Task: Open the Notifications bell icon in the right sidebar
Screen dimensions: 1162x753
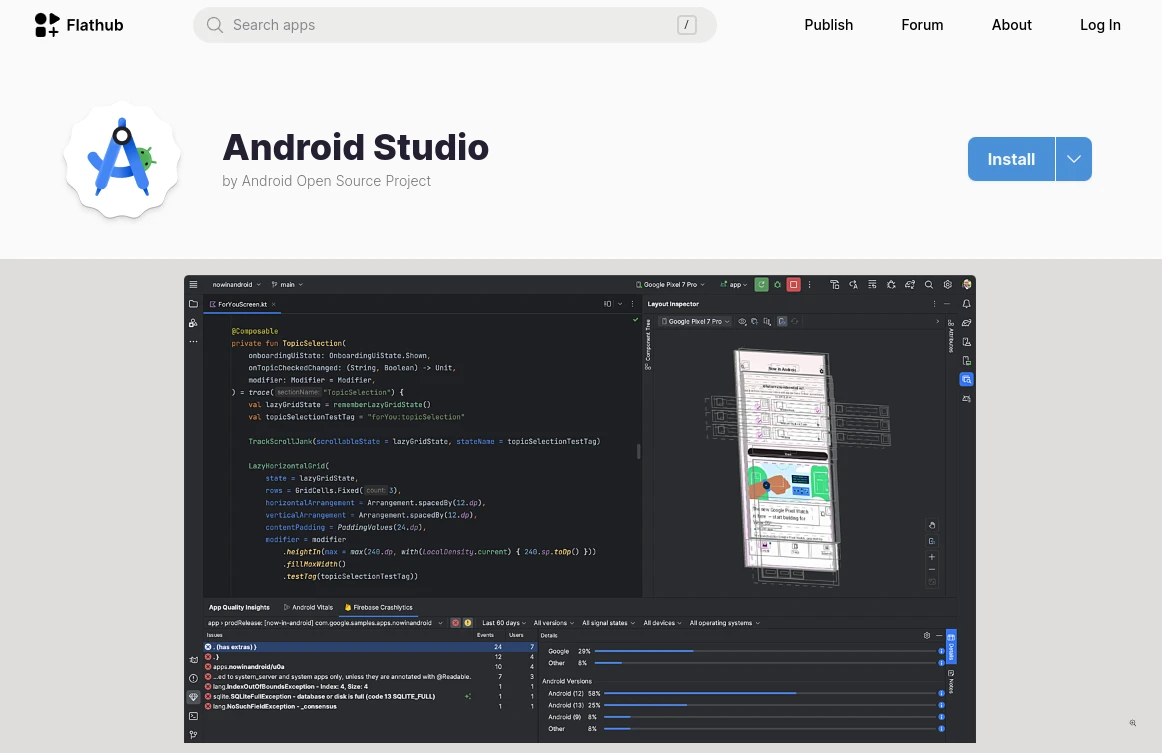Action: tap(967, 304)
